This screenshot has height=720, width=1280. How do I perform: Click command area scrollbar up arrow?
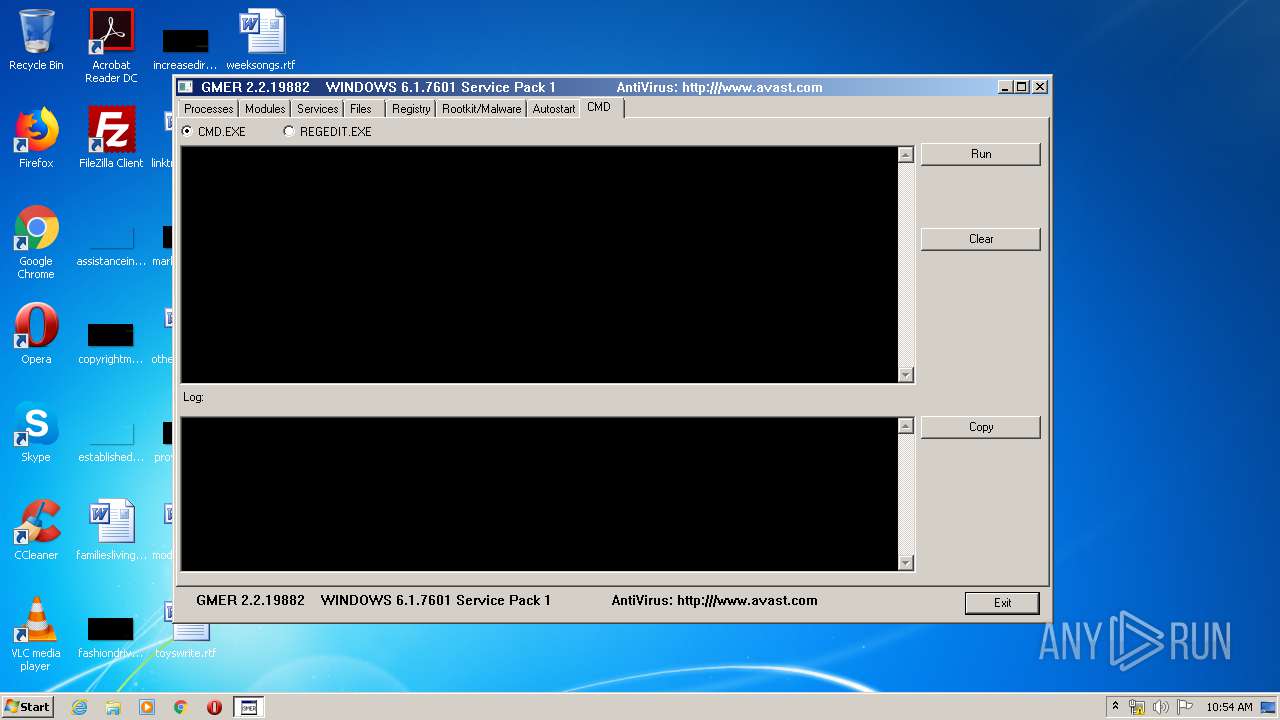click(906, 155)
